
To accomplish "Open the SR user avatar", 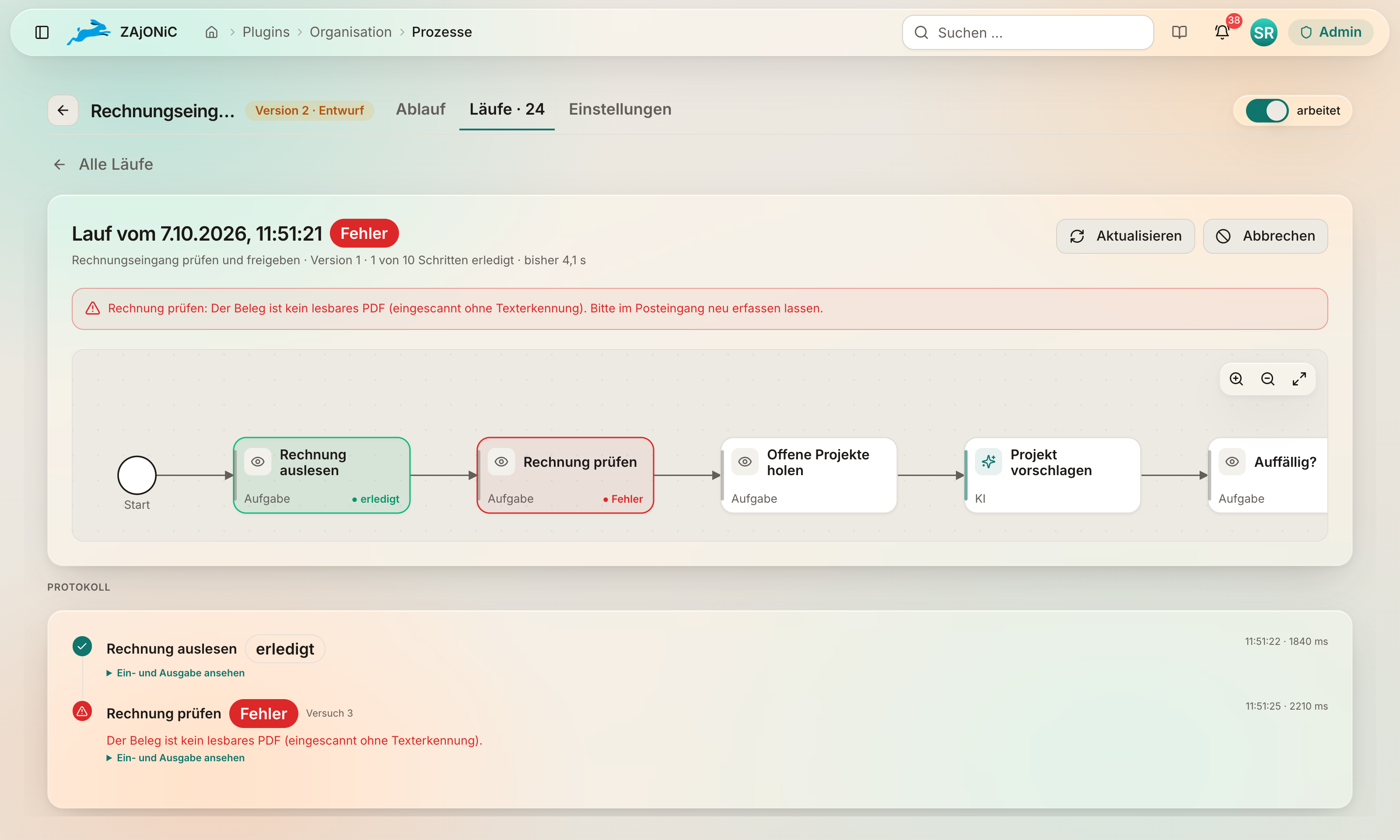I will 1263,32.
